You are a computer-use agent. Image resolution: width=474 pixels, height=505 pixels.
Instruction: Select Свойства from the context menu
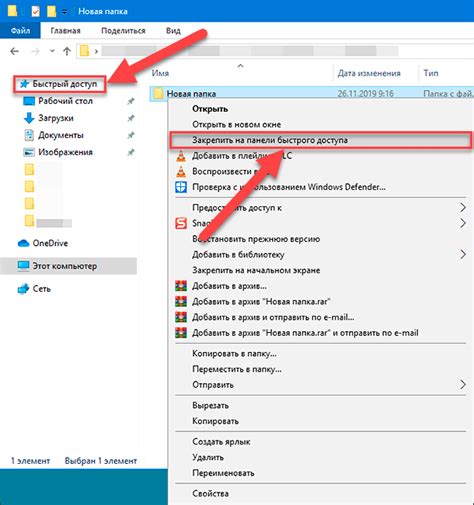(210, 494)
